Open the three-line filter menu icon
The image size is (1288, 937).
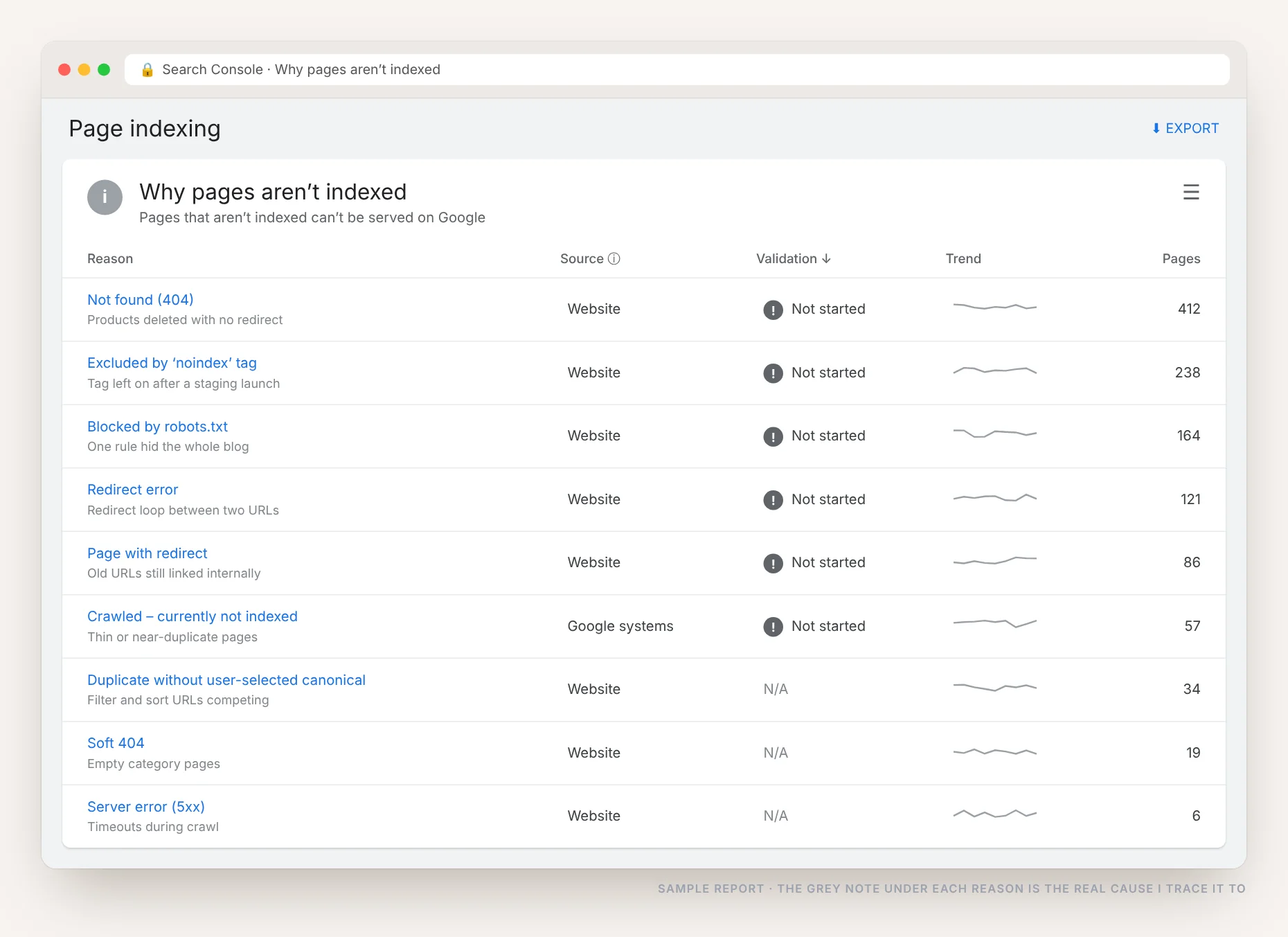[x=1191, y=192]
